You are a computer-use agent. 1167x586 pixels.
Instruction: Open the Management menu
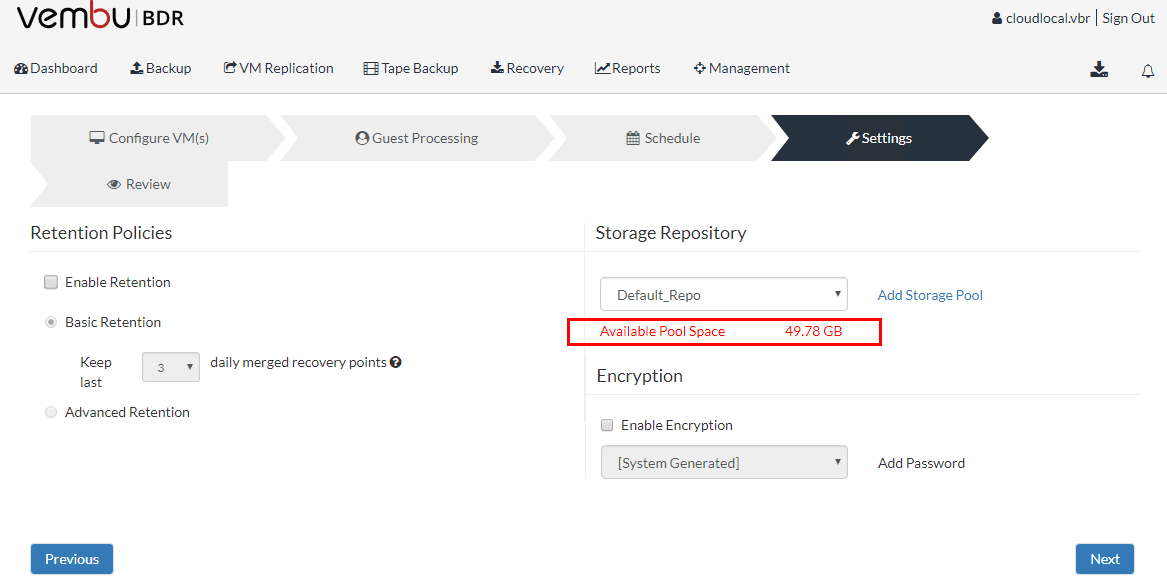click(741, 68)
